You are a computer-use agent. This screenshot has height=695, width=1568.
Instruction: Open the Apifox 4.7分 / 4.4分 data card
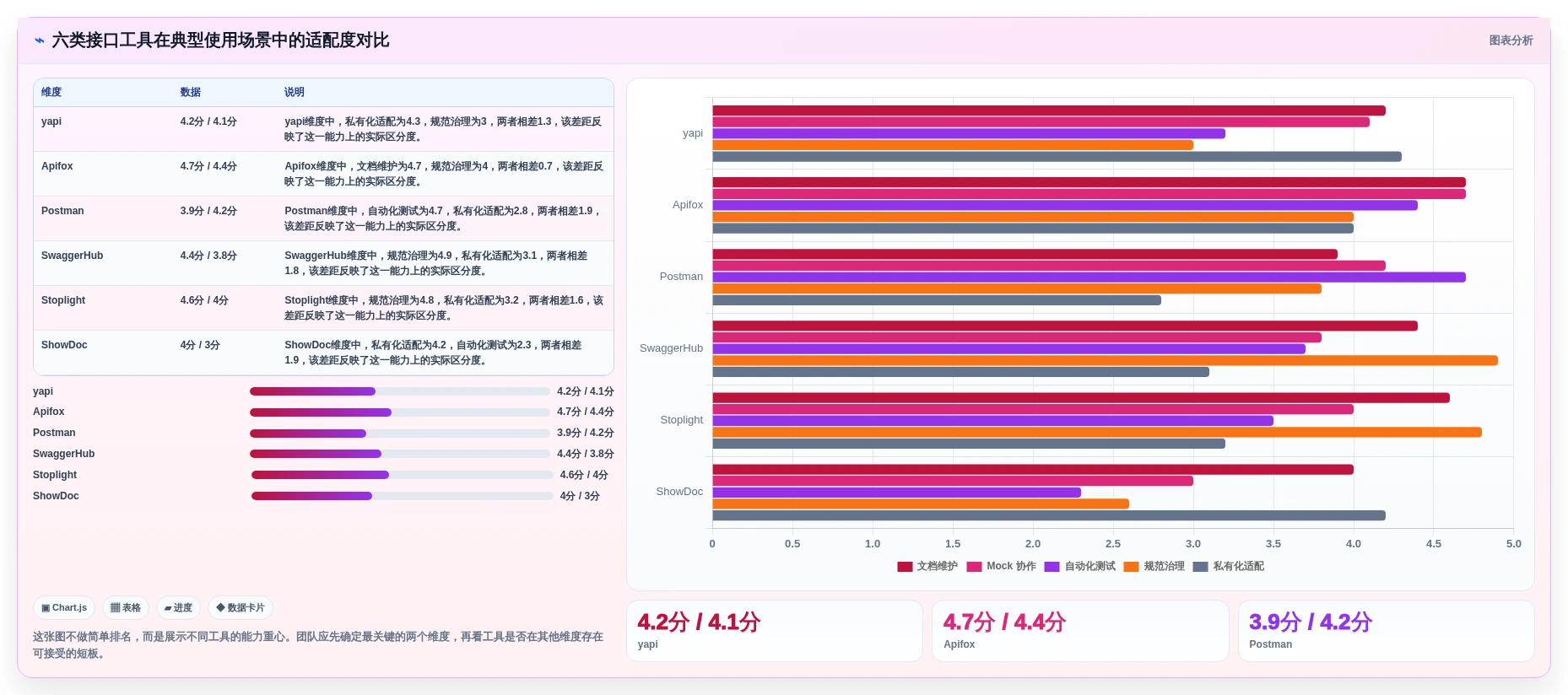[x=1080, y=631]
